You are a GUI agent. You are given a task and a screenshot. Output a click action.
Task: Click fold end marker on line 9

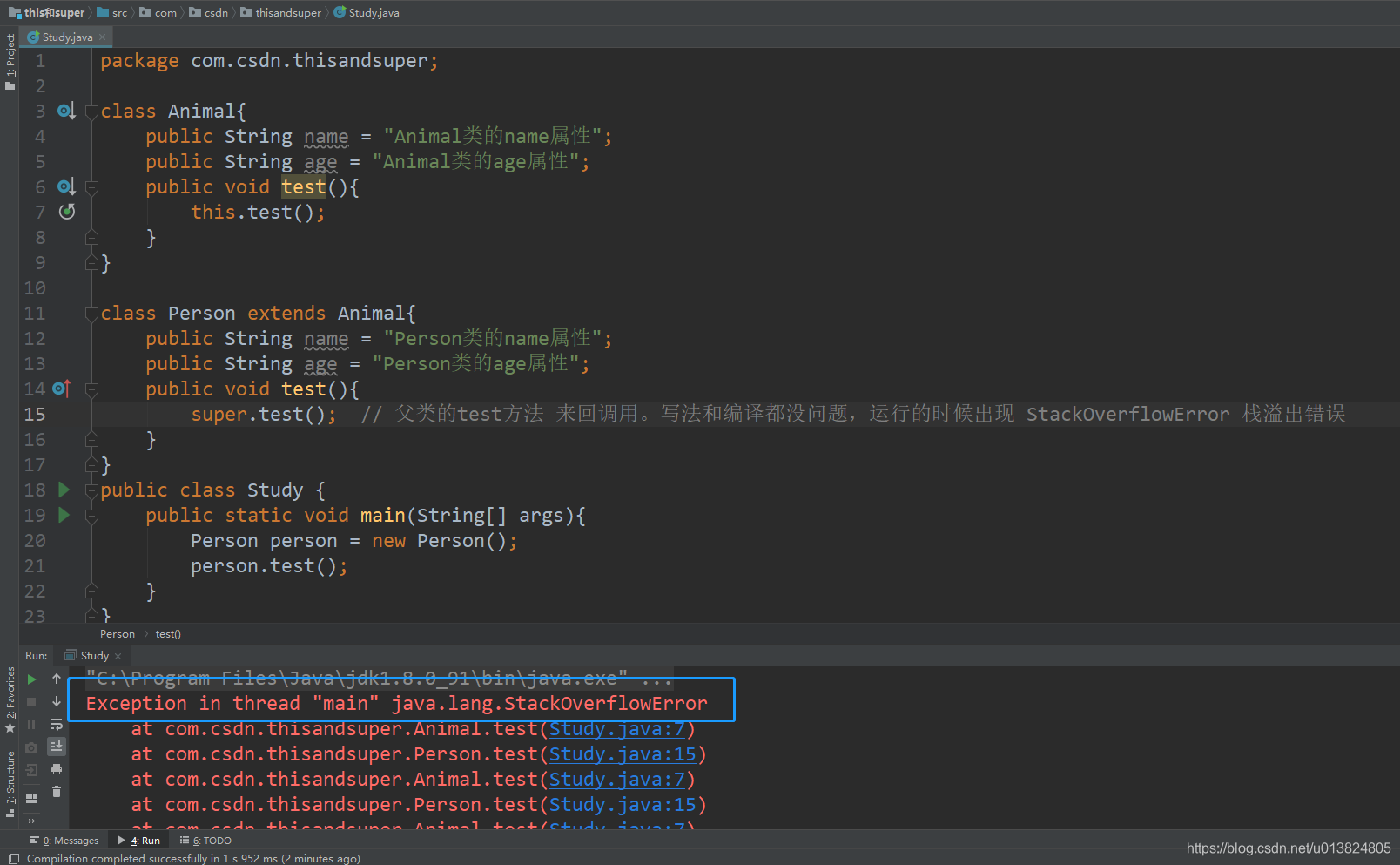pos(91,262)
